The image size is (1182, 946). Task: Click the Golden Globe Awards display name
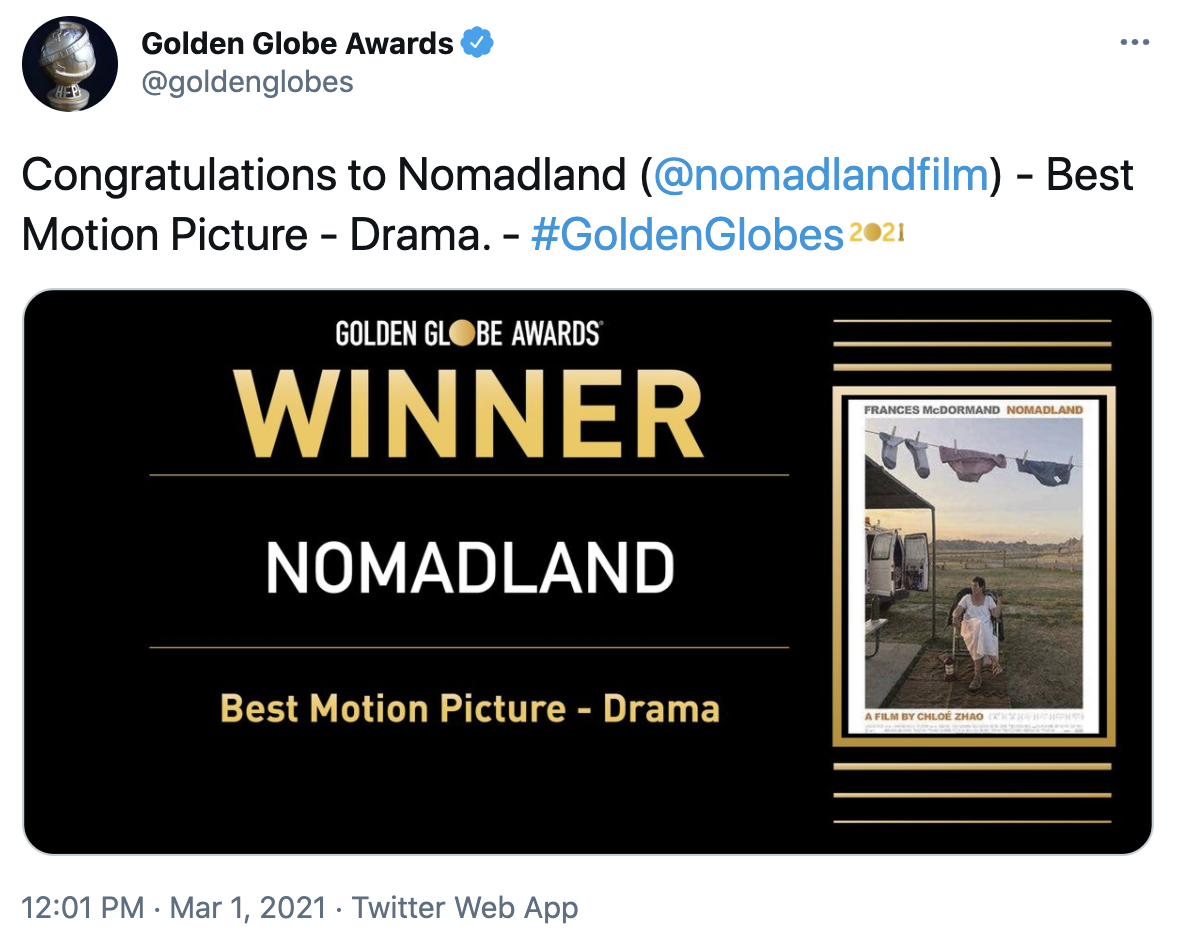(x=297, y=44)
